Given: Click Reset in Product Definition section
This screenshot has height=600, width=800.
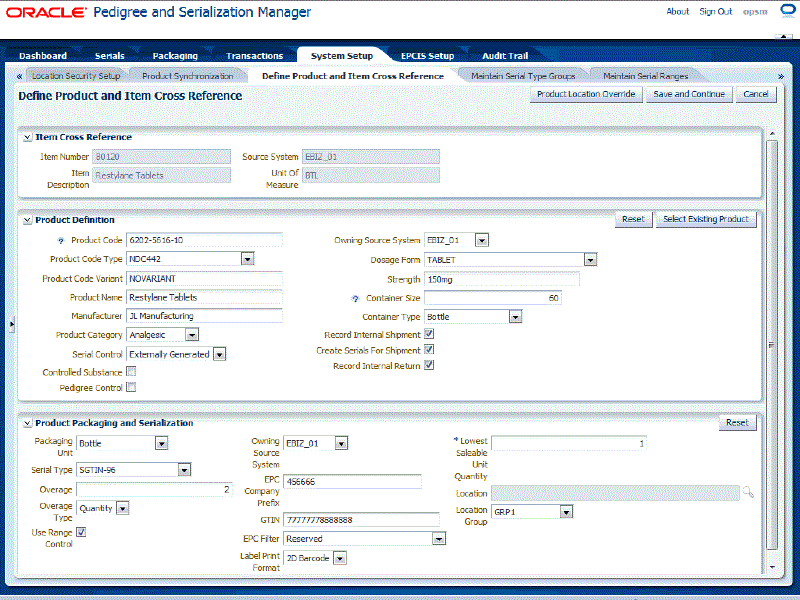Looking at the screenshot, I should coord(634,219).
